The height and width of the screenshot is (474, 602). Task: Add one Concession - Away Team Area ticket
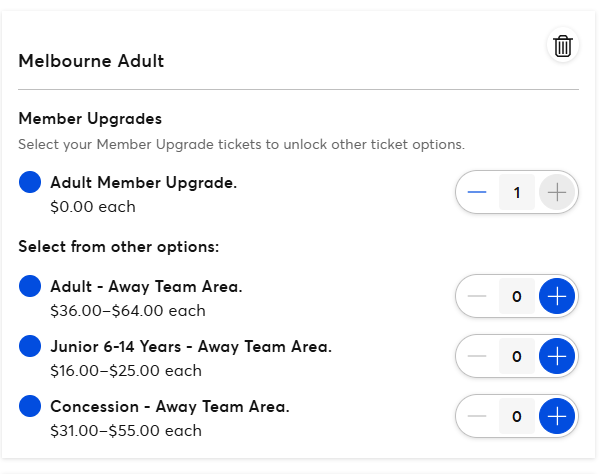pos(557,416)
